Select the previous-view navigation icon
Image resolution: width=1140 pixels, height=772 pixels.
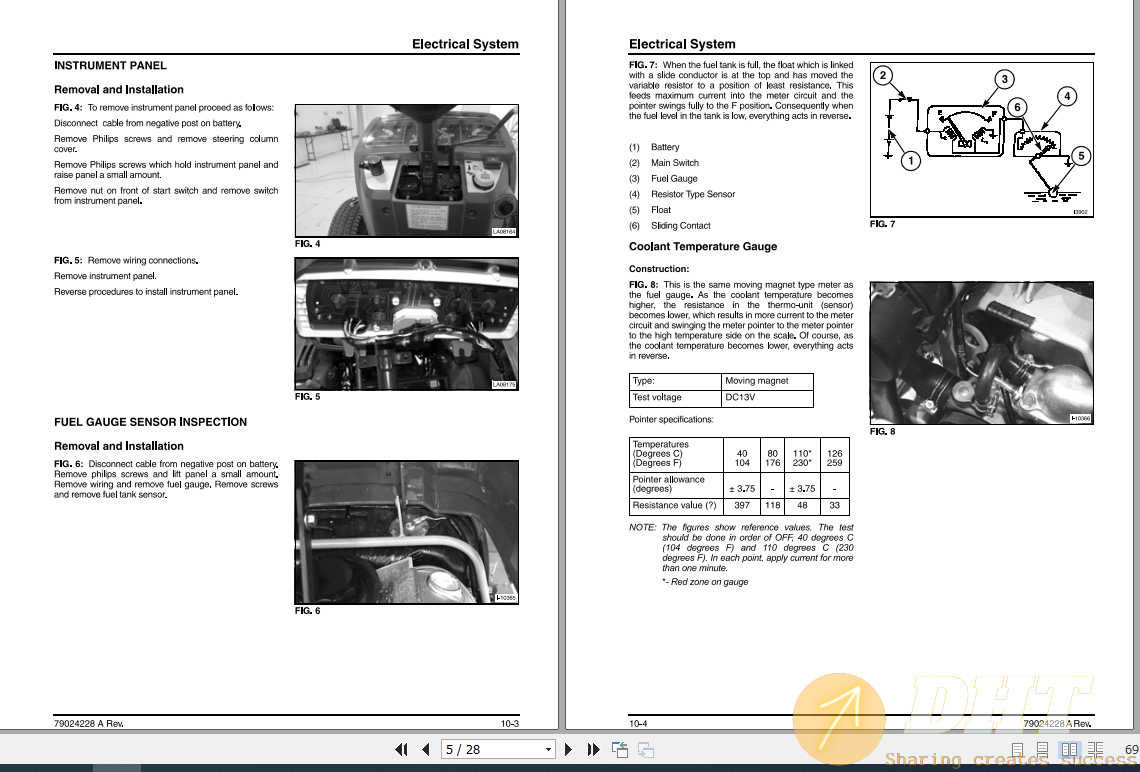coord(618,748)
